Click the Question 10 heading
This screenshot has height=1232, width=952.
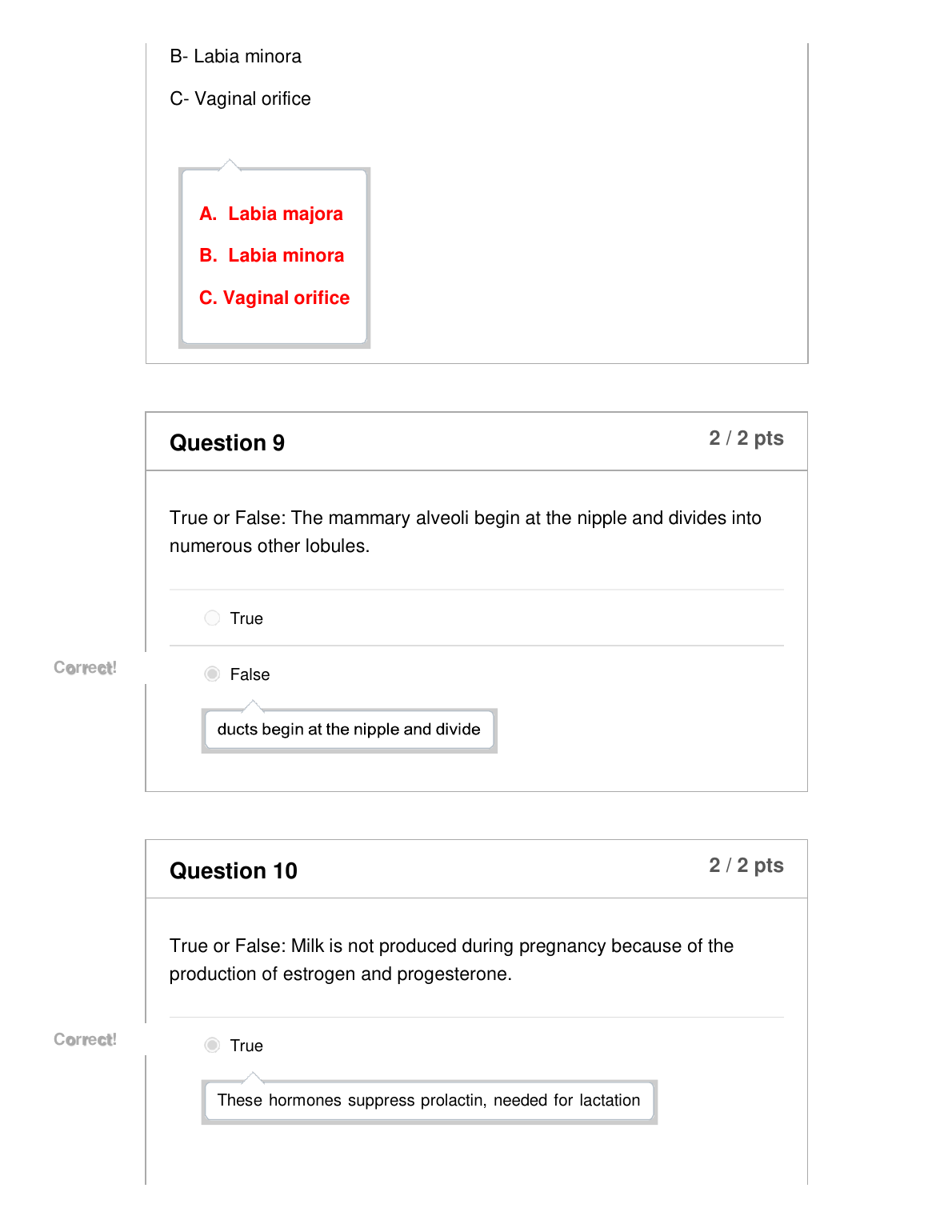coord(234,871)
